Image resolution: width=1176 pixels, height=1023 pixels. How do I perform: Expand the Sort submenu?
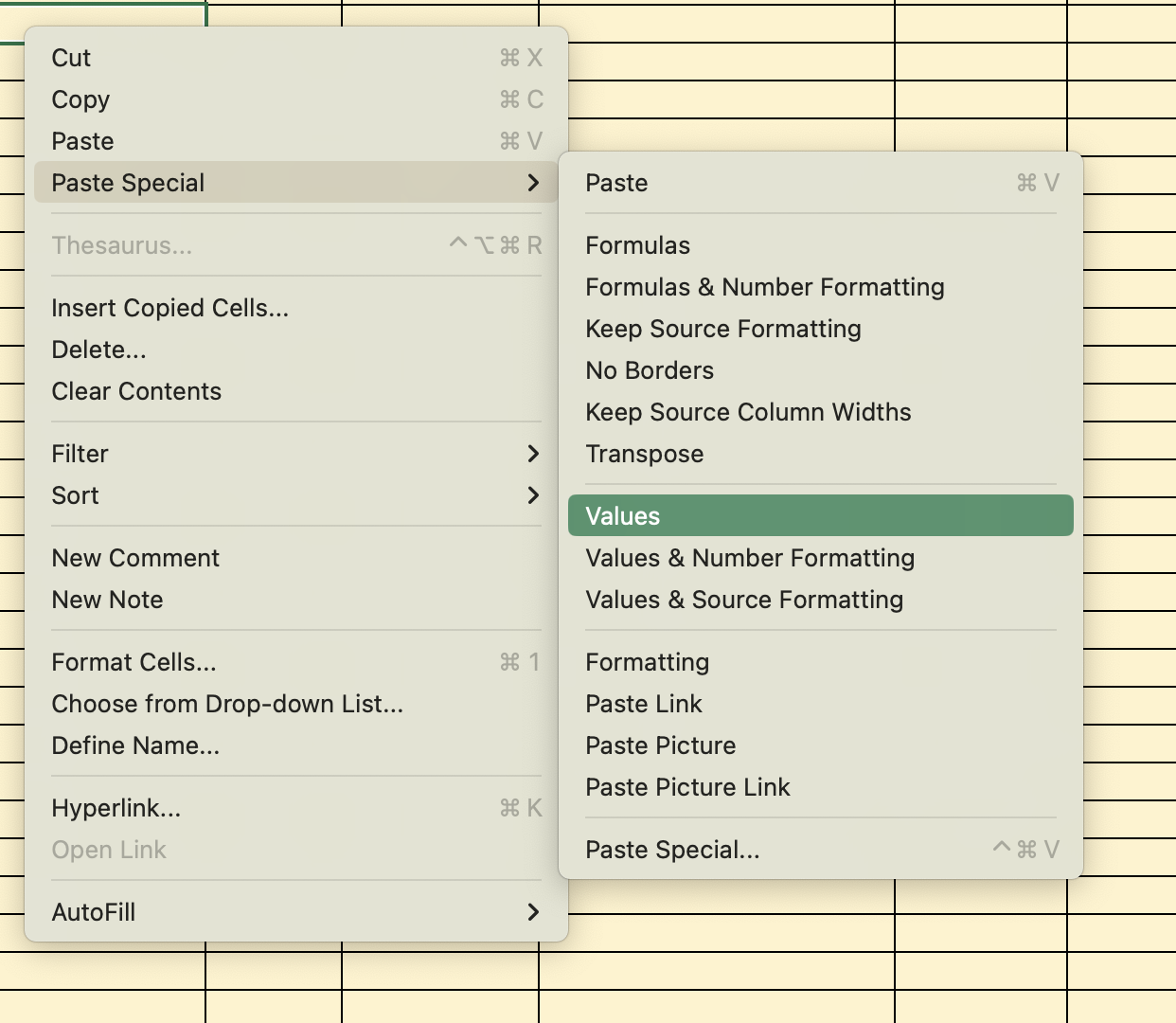tap(75, 495)
